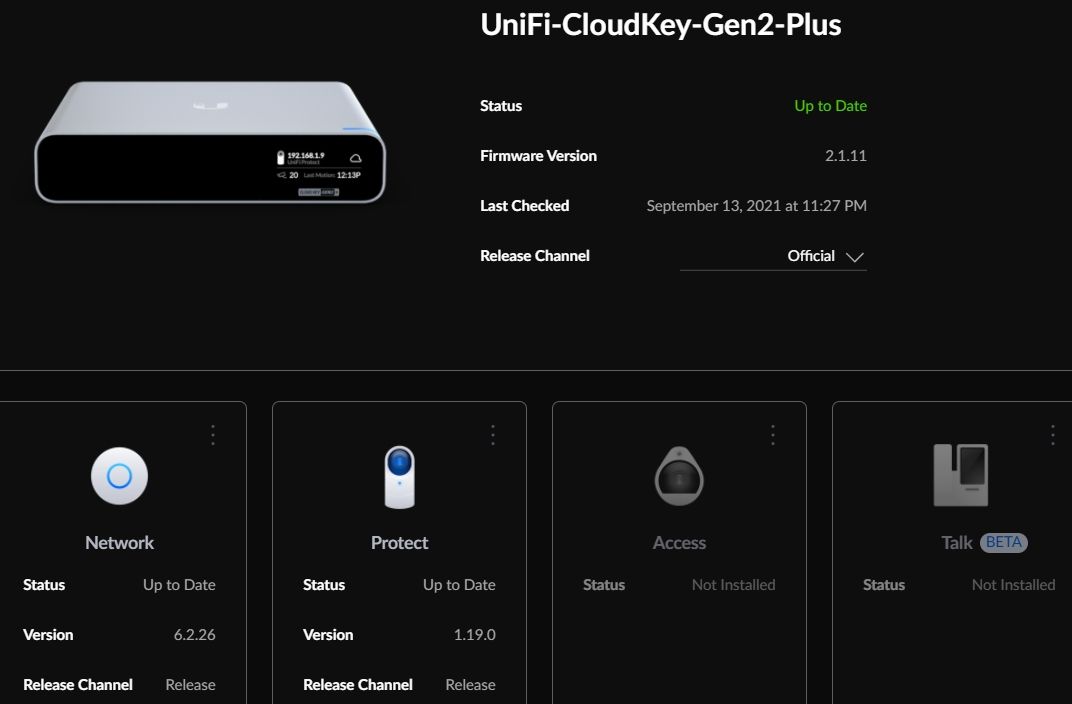Click the Last Checked timestamp

pyautogui.click(x=756, y=206)
